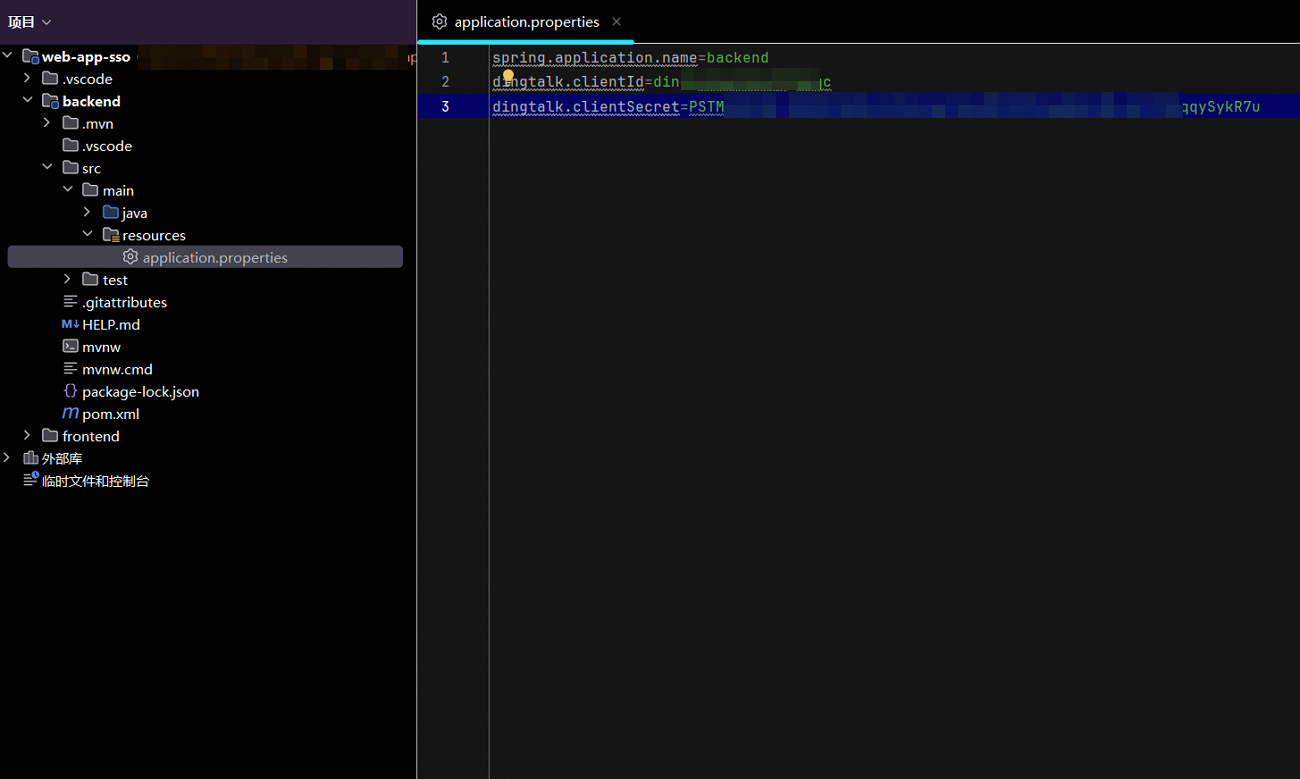Click the src folder icon
The width and height of the screenshot is (1300, 779).
(70, 168)
